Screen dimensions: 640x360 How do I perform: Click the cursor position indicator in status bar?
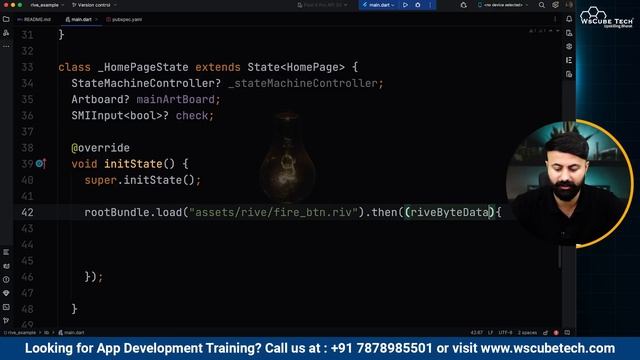[x=476, y=333]
